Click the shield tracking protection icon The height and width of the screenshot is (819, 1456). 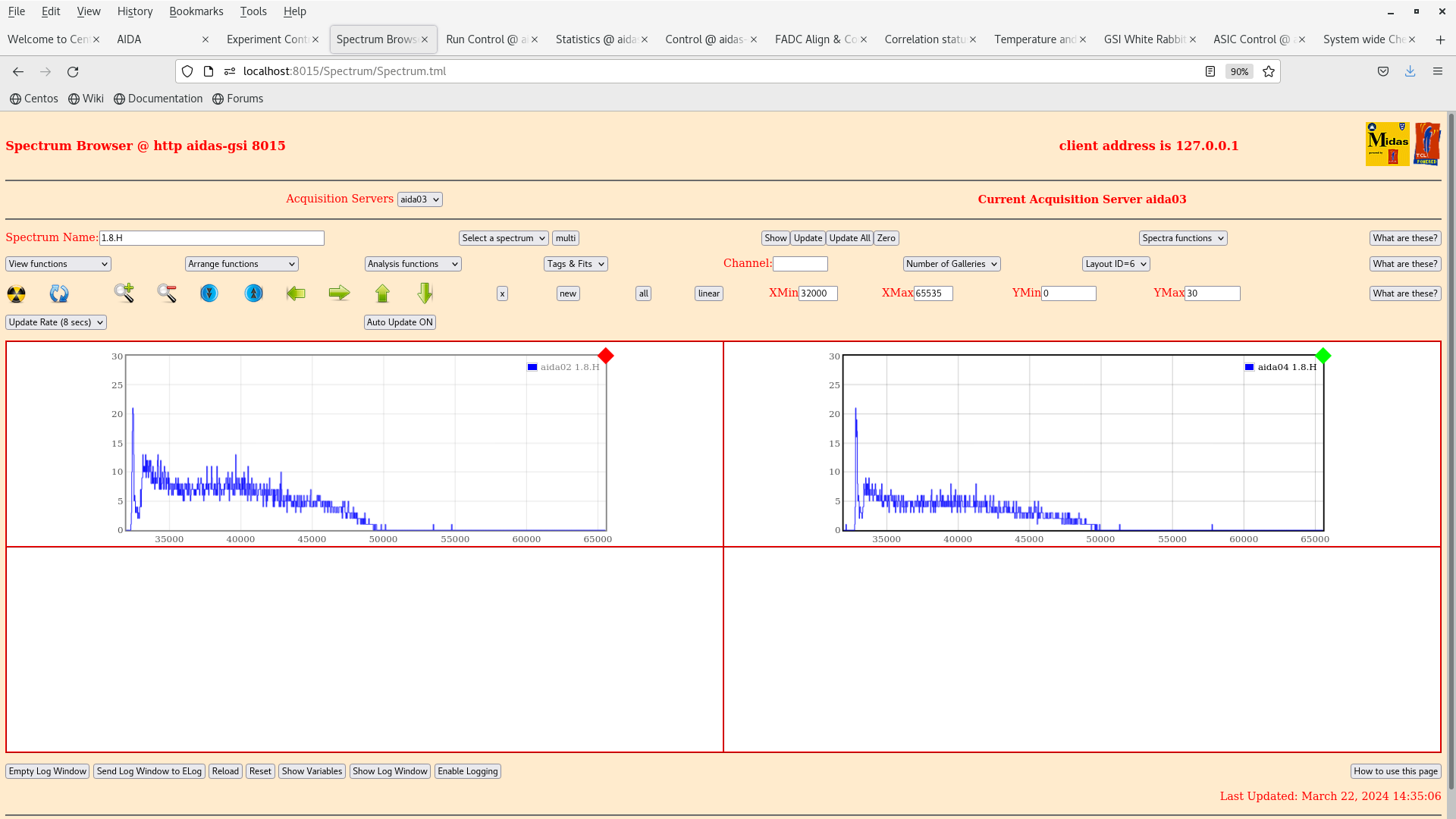click(187, 71)
